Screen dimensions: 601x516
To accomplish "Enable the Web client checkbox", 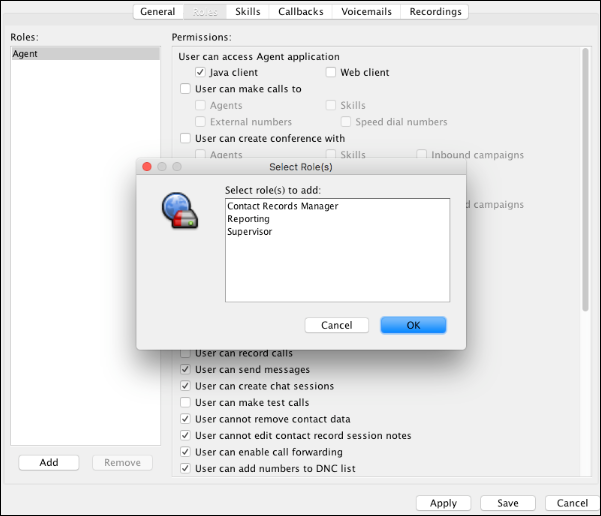I will coord(331,72).
